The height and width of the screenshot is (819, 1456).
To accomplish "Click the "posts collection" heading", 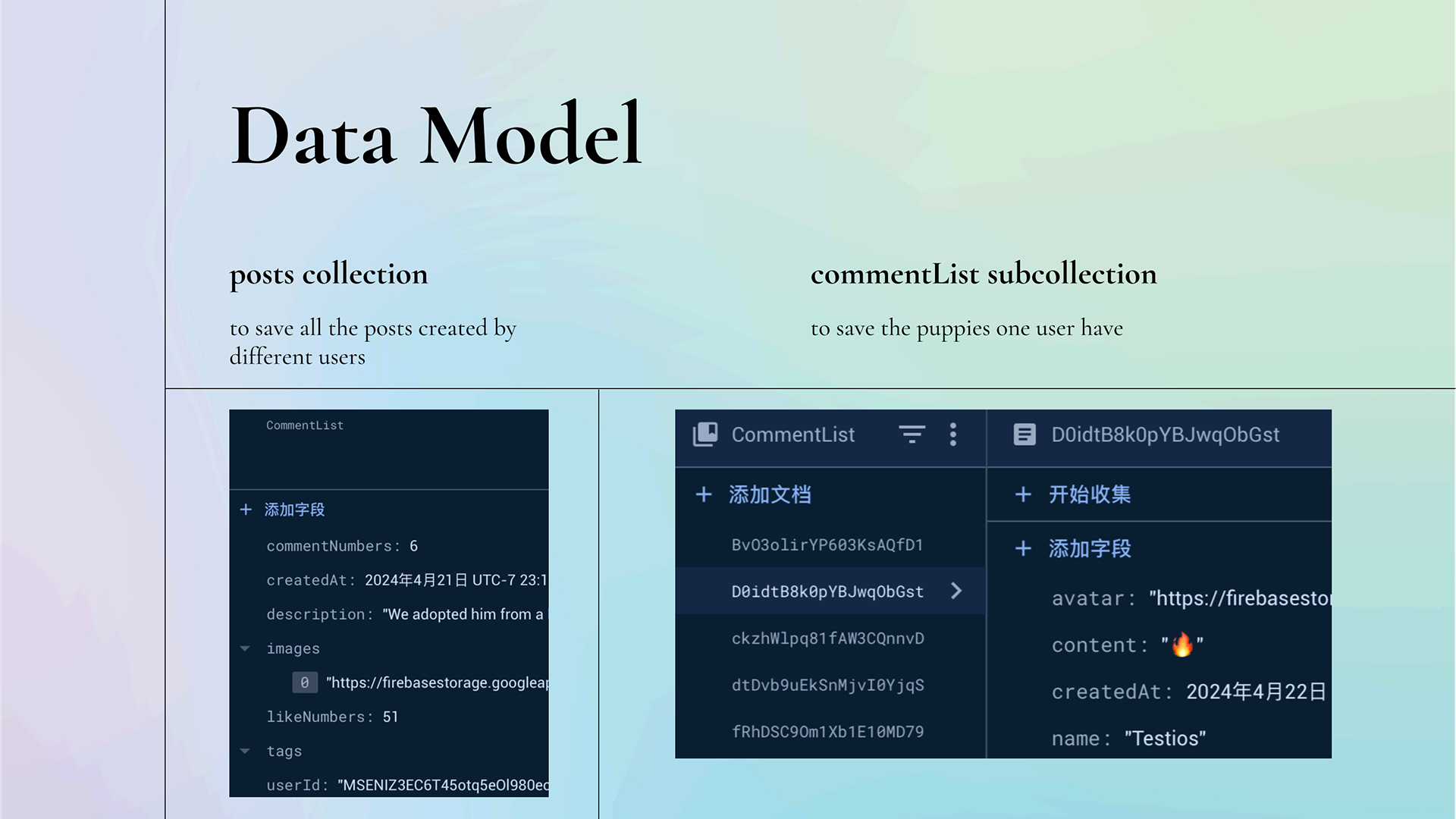I will 328,275.
